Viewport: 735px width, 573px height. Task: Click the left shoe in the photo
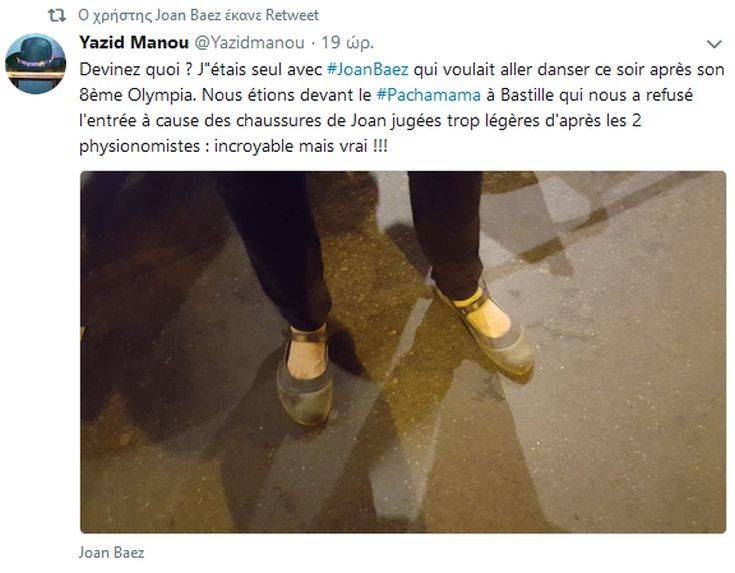tap(305, 375)
